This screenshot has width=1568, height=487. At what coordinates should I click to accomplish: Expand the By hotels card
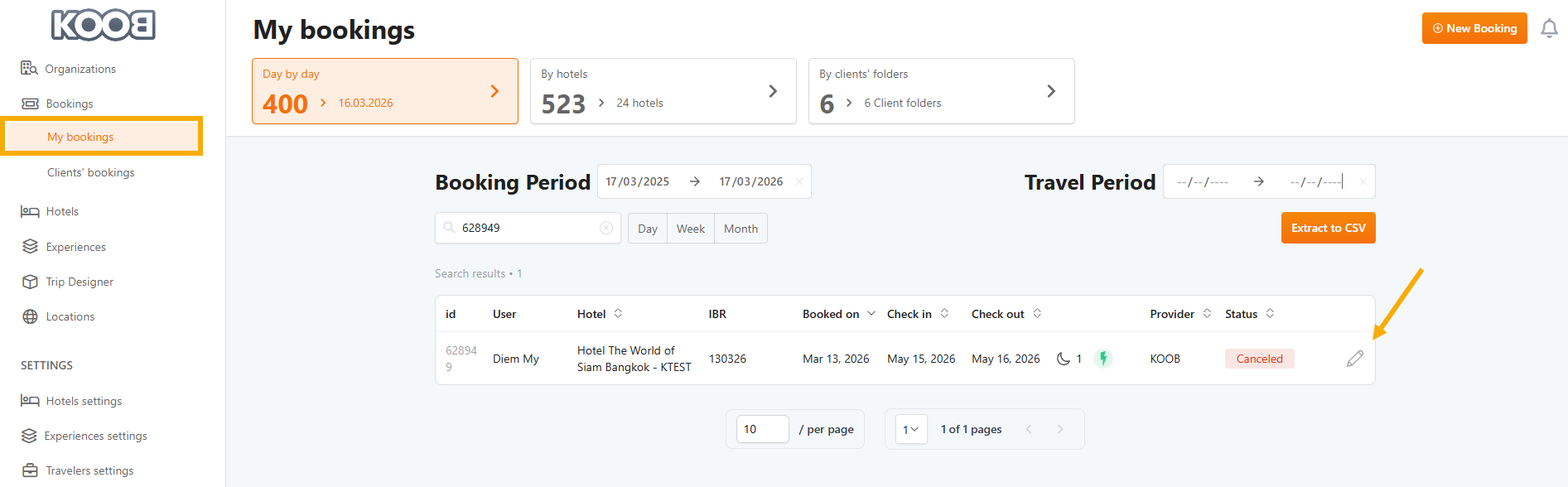click(x=772, y=91)
